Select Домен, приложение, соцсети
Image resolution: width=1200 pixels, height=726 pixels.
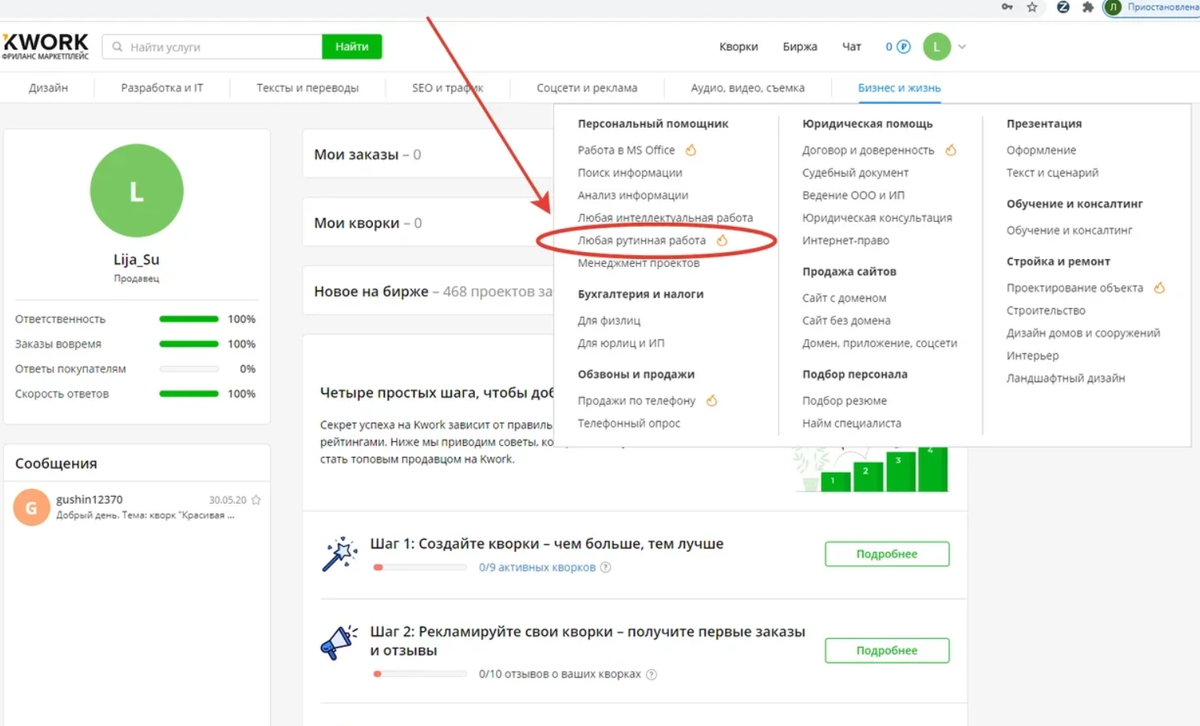pos(880,343)
